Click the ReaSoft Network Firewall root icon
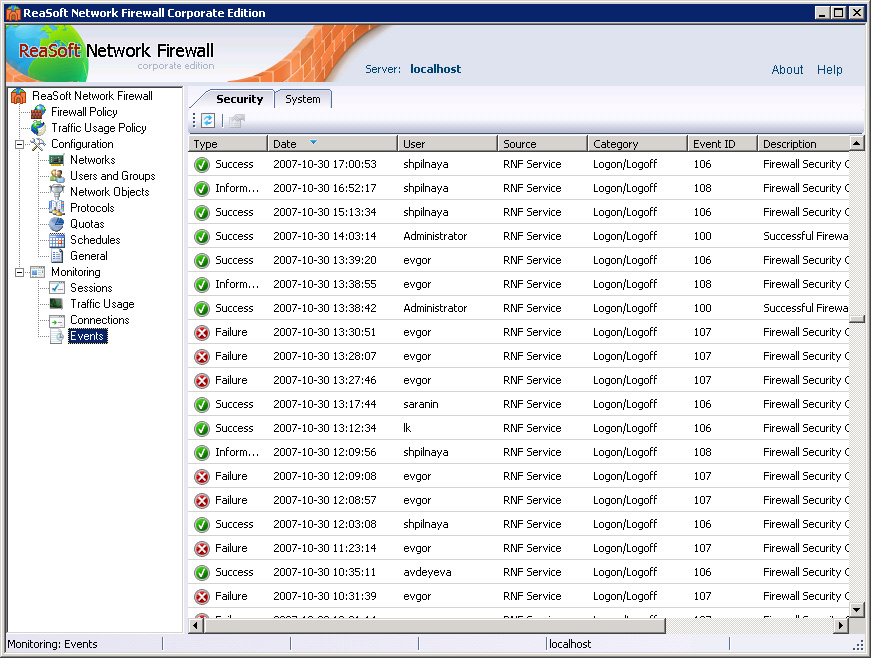The height and width of the screenshot is (658, 871). [19, 96]
